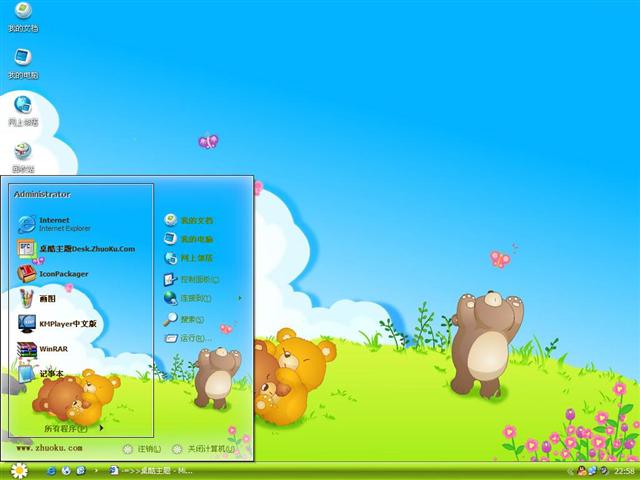The image size is (640, 480).
Task: Open 搜索(S) search entry
Action: tap(183, 319)
